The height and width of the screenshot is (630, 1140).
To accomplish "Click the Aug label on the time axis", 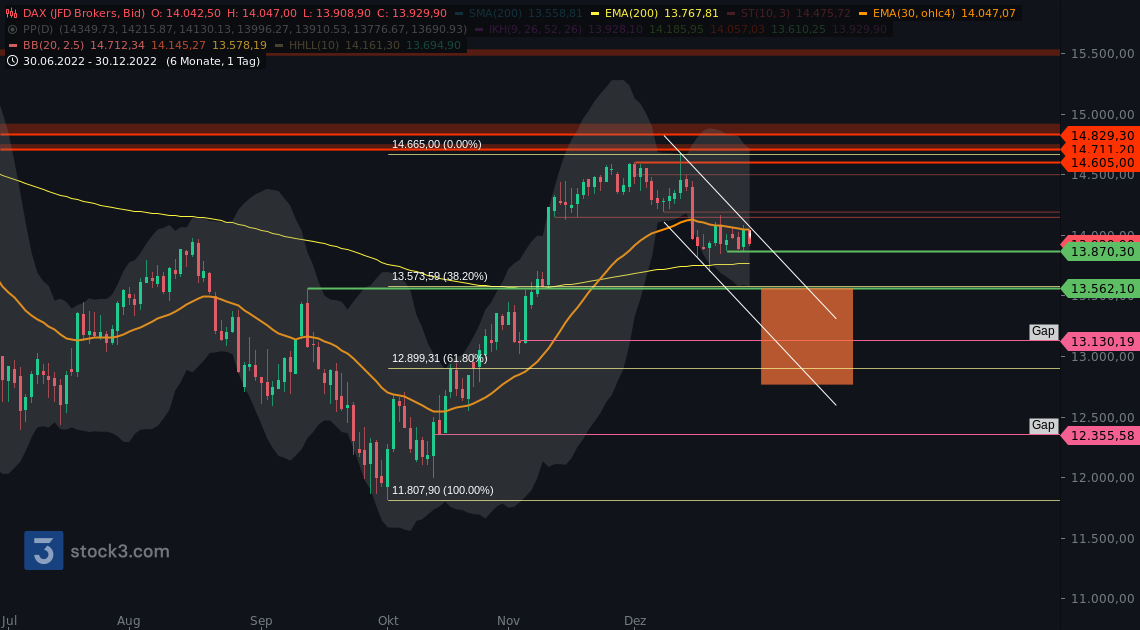I will coord(129,621).
